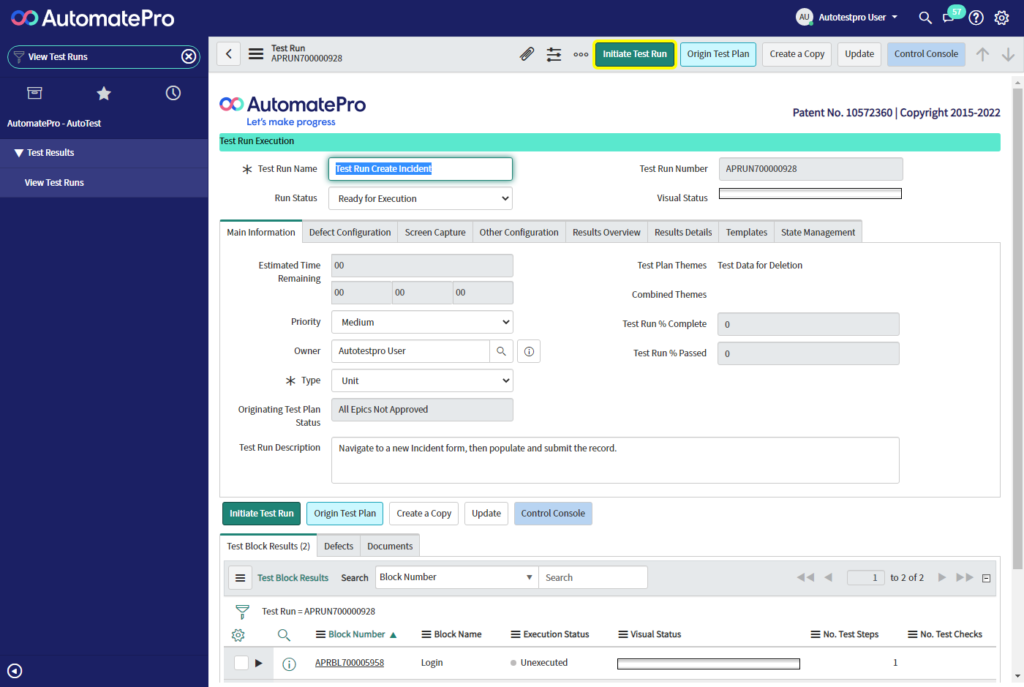
Task: Switch to the Defect Configuration tab
Action: tap(350, 232)
